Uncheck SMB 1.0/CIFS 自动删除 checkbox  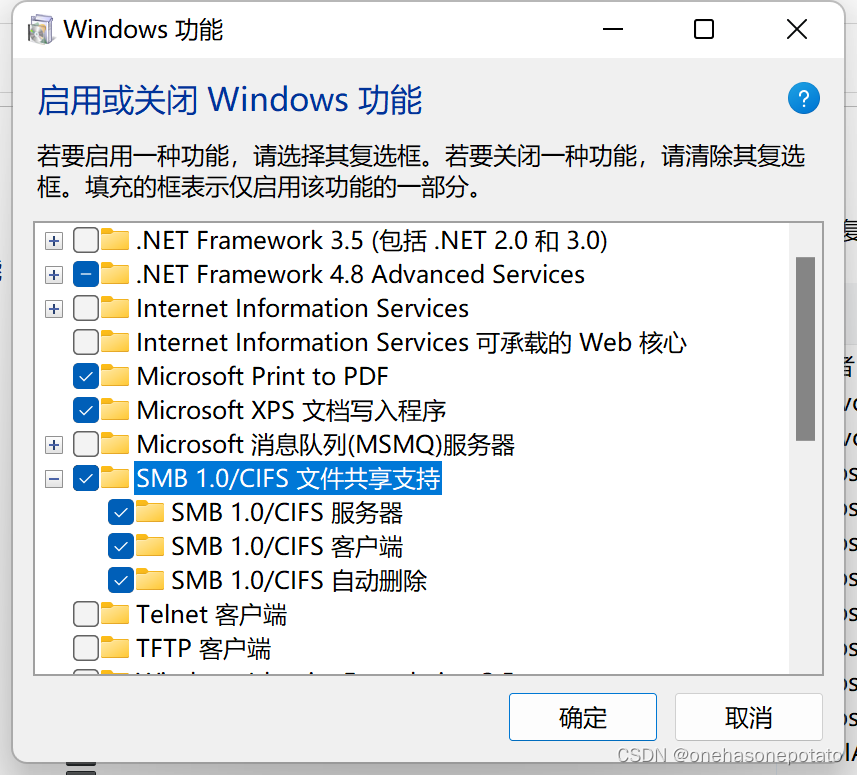coord(121,580)
